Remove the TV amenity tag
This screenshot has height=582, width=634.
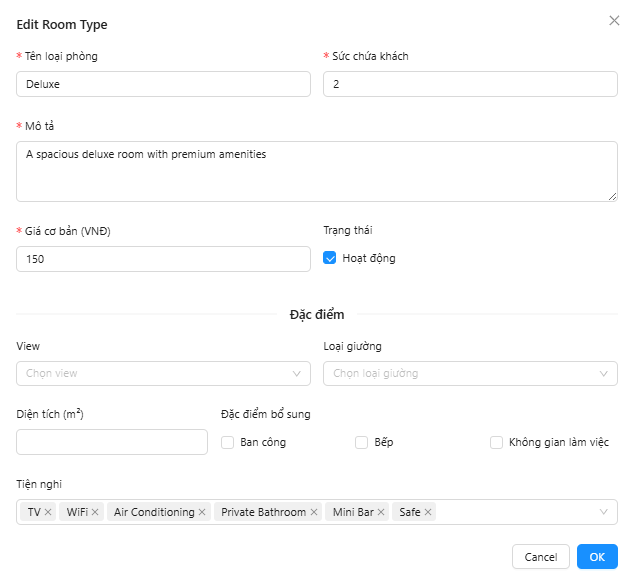coord(48,512)
